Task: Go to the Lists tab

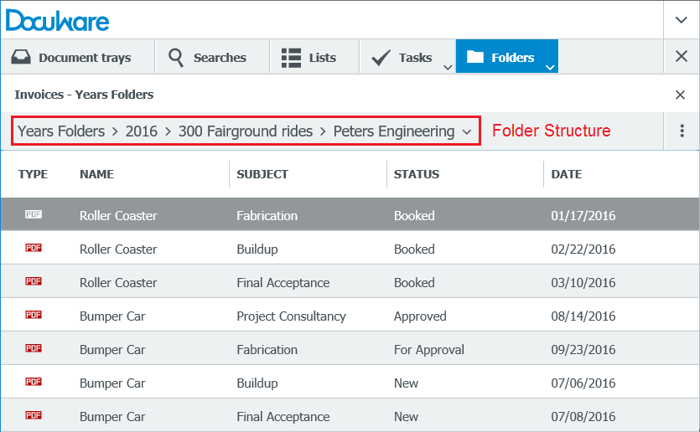Action: [309, 57]
